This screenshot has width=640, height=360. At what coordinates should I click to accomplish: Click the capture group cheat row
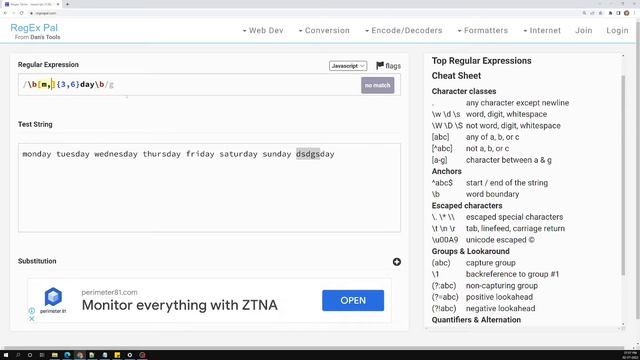coord(474,263)
